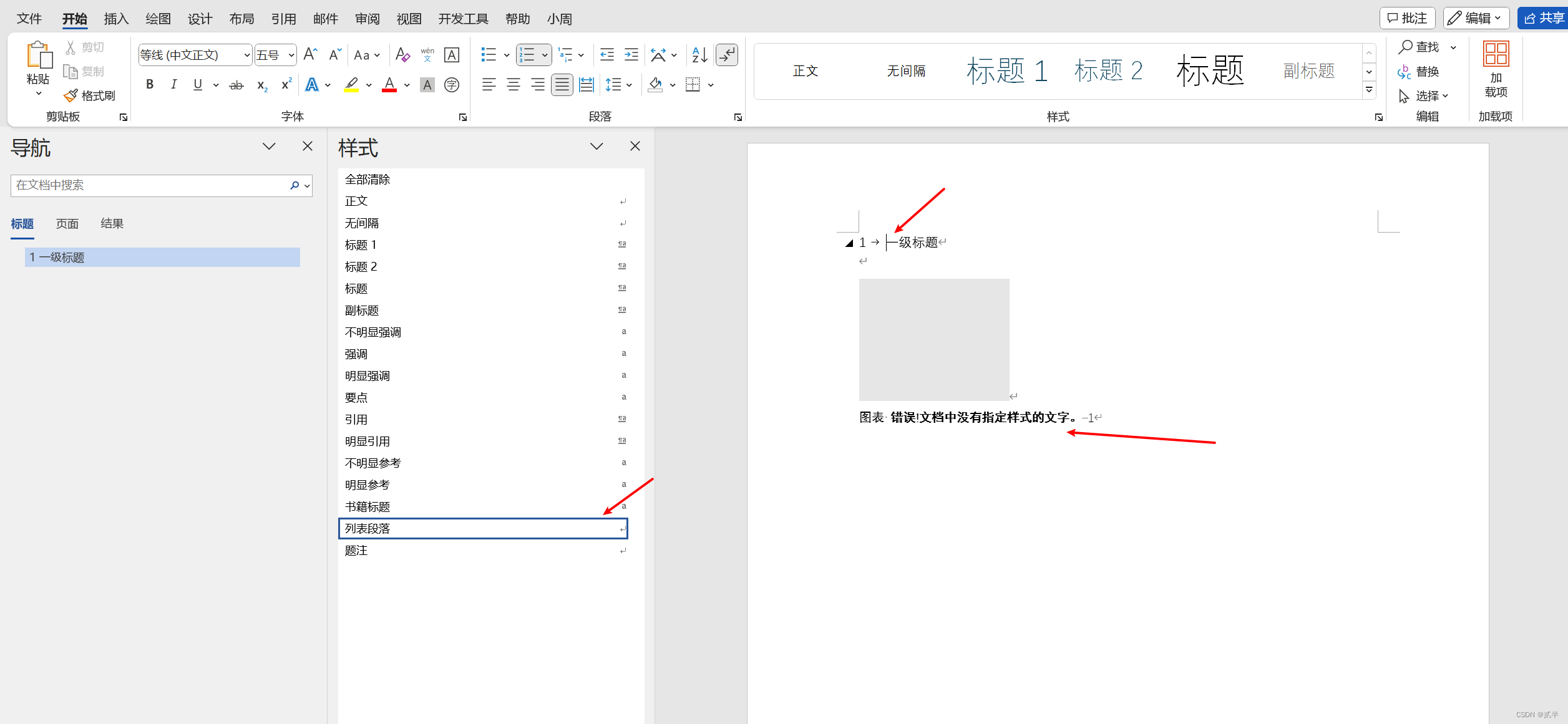
Task: Toggle show paragraph marks button
Action: point(727,55)
